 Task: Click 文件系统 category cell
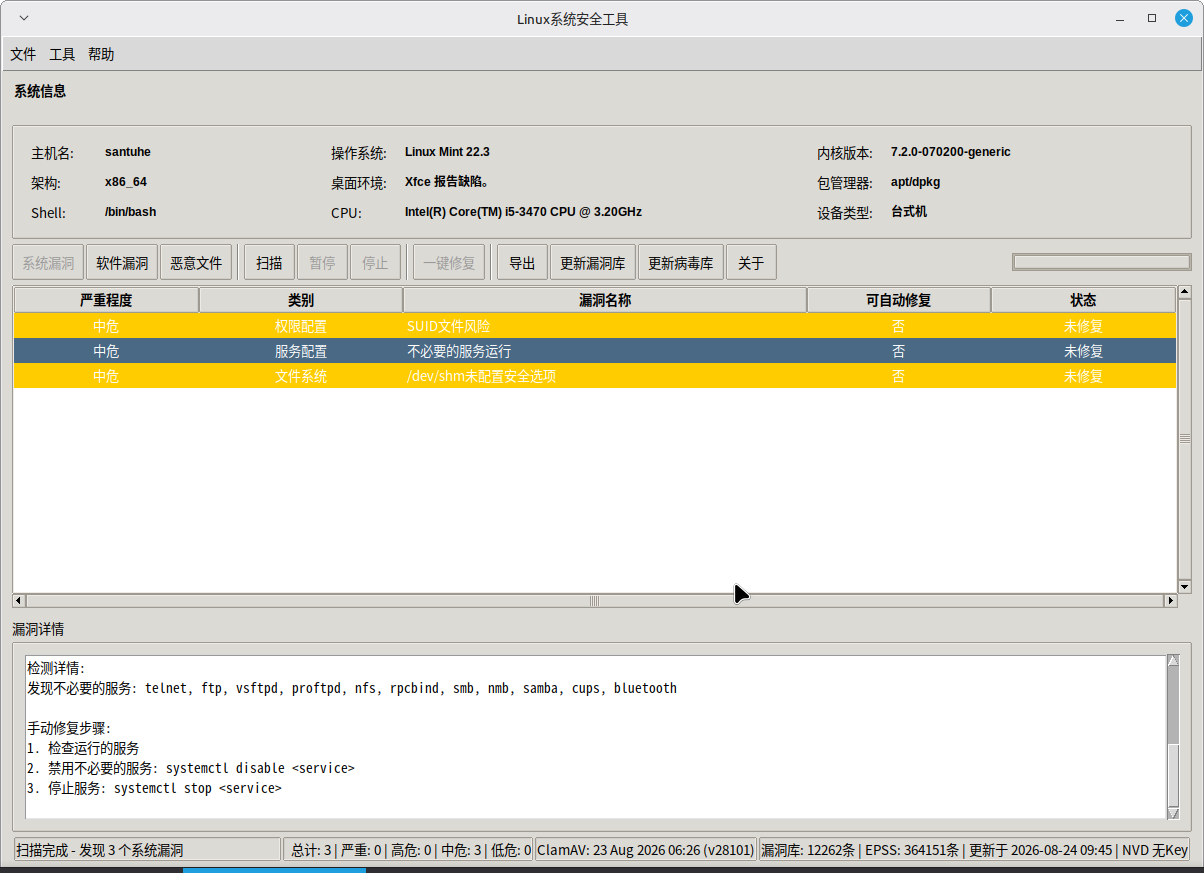(301, 376)
